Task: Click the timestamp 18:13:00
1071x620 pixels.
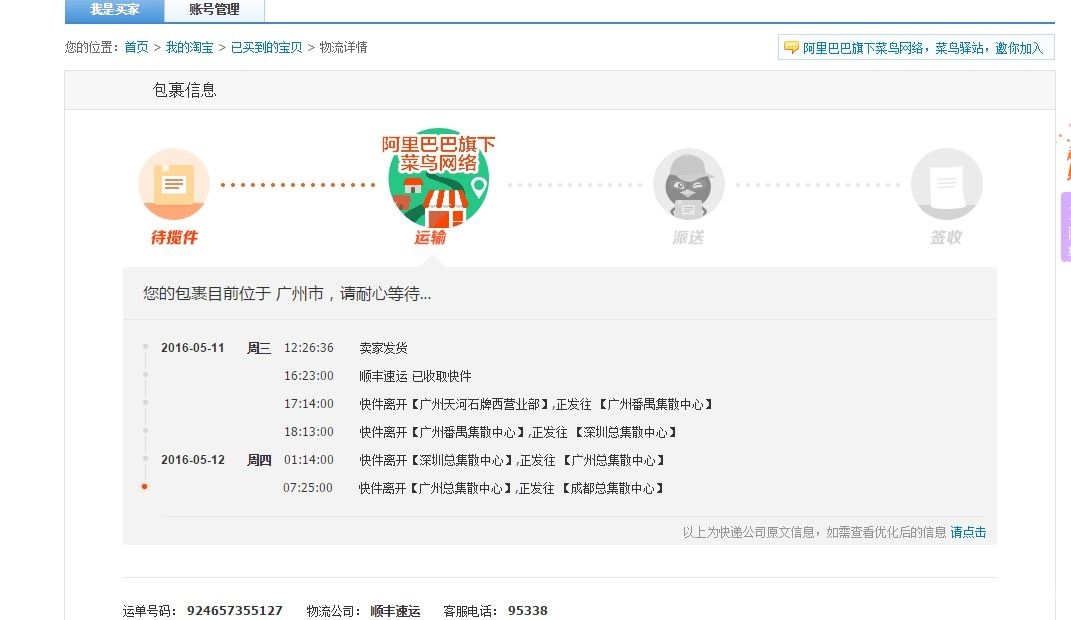Action: point(309,432)
